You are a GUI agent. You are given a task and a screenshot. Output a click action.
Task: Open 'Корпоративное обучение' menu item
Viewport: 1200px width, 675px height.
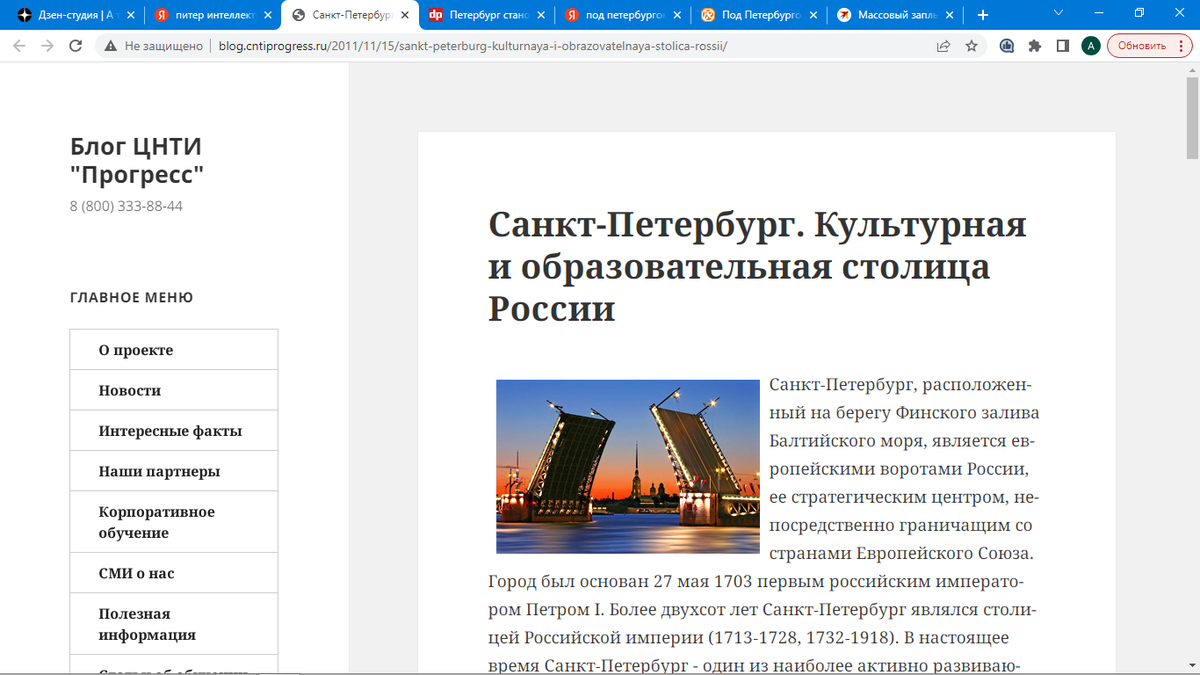[x=174, y=522]
